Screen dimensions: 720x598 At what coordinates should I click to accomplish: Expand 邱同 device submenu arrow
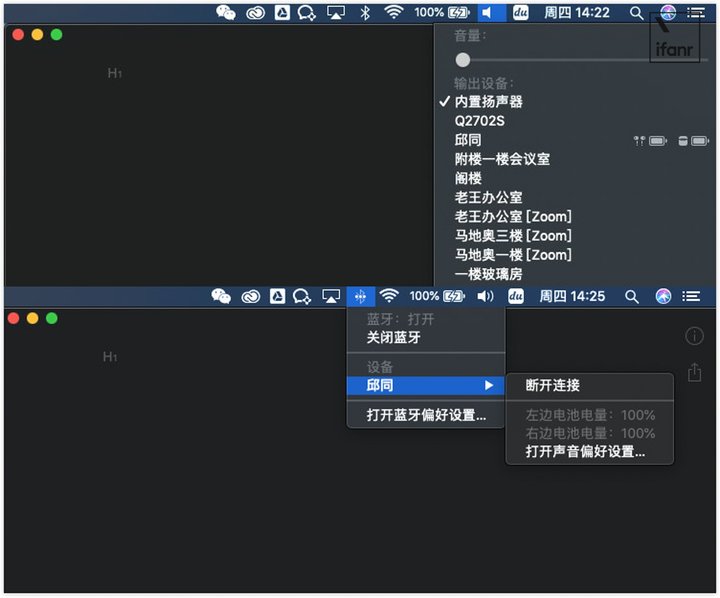pos(489,385)
